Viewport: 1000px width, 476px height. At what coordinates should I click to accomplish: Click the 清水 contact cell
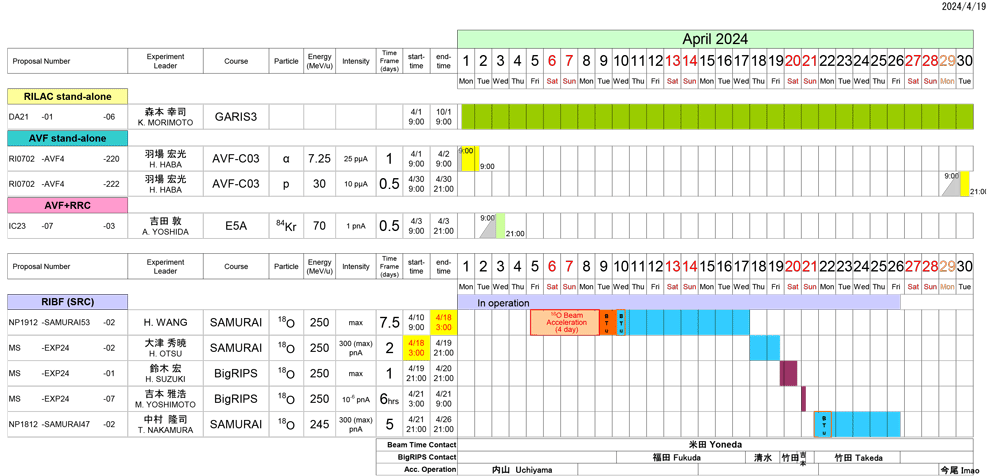click(763, 457)
